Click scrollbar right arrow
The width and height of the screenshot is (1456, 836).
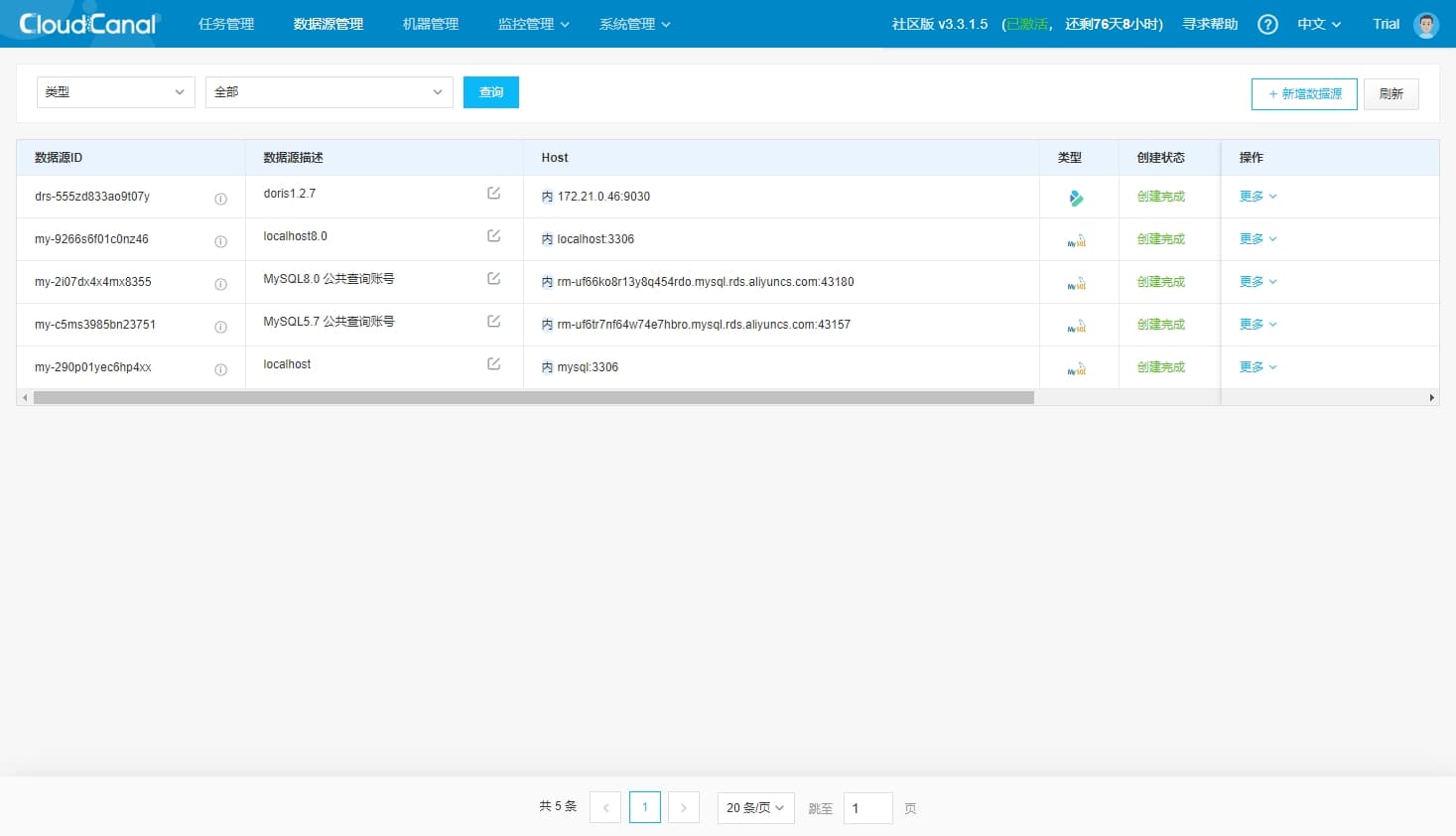click(1431, 397)
